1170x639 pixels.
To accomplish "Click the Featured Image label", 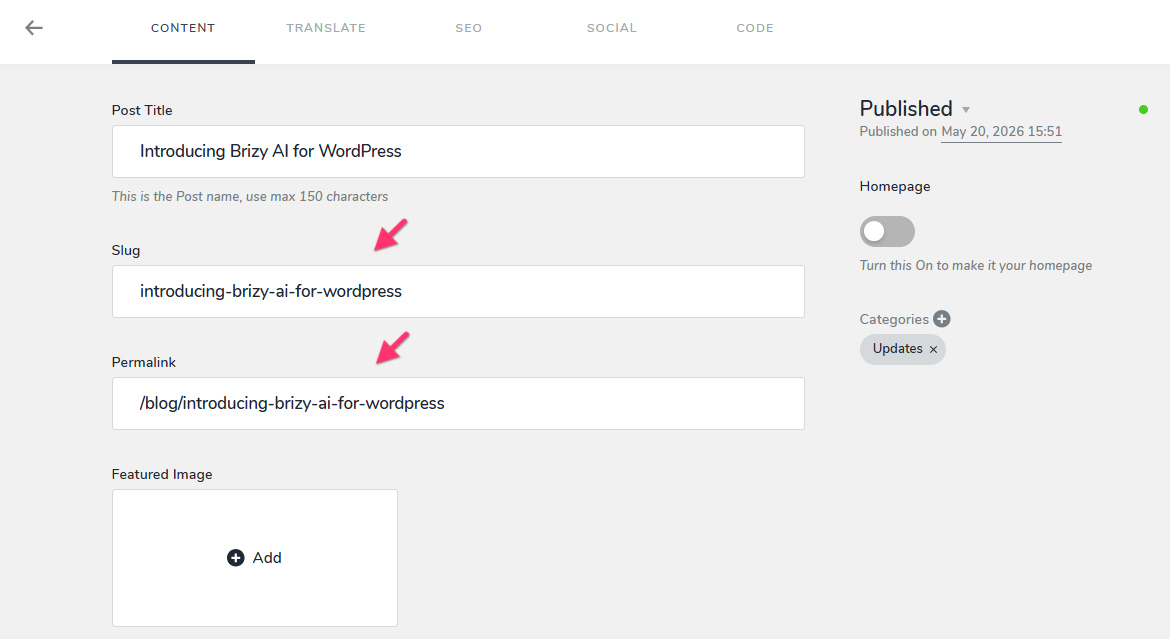I will tap(162, 474).
